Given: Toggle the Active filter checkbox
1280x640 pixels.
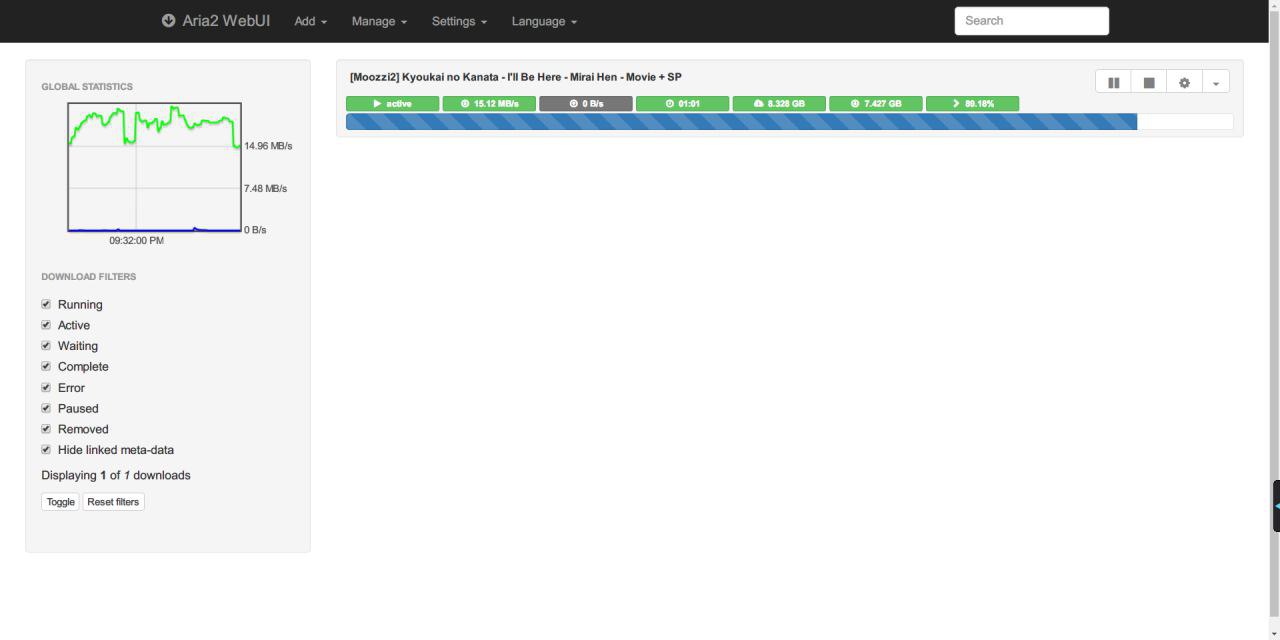Looking at the screenshot, I should click(46, 325).
